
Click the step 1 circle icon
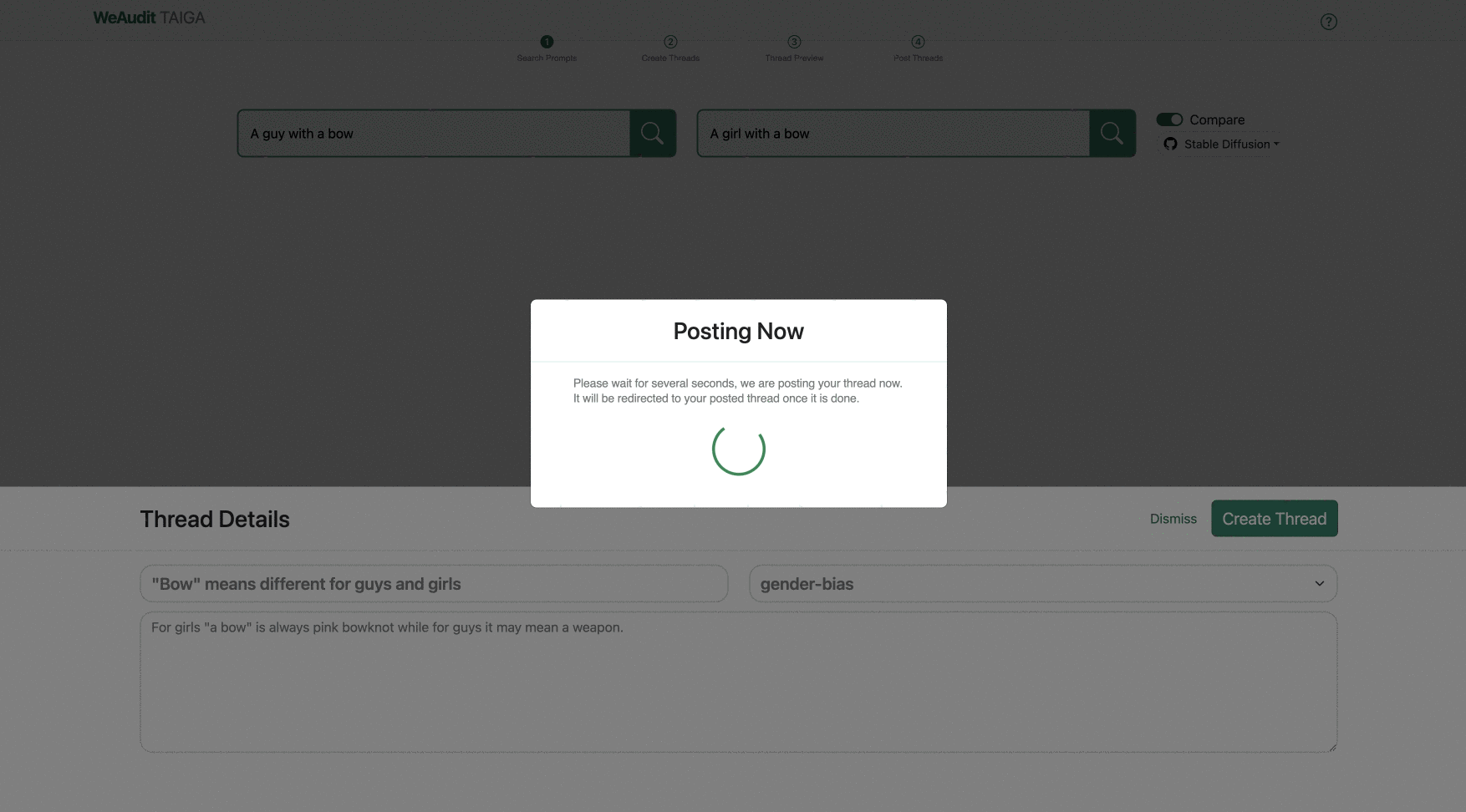click(547, 41)
